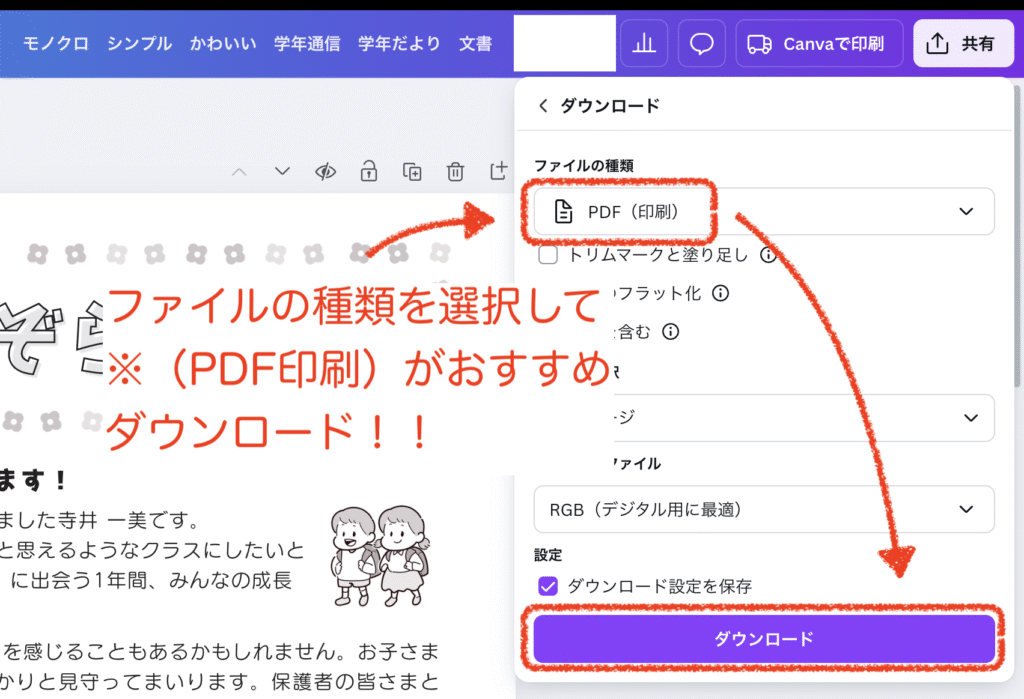Click the 共有 share button
Image resolution: width=1024 pixels, height=699 pixels.
[x=963, y=44]
